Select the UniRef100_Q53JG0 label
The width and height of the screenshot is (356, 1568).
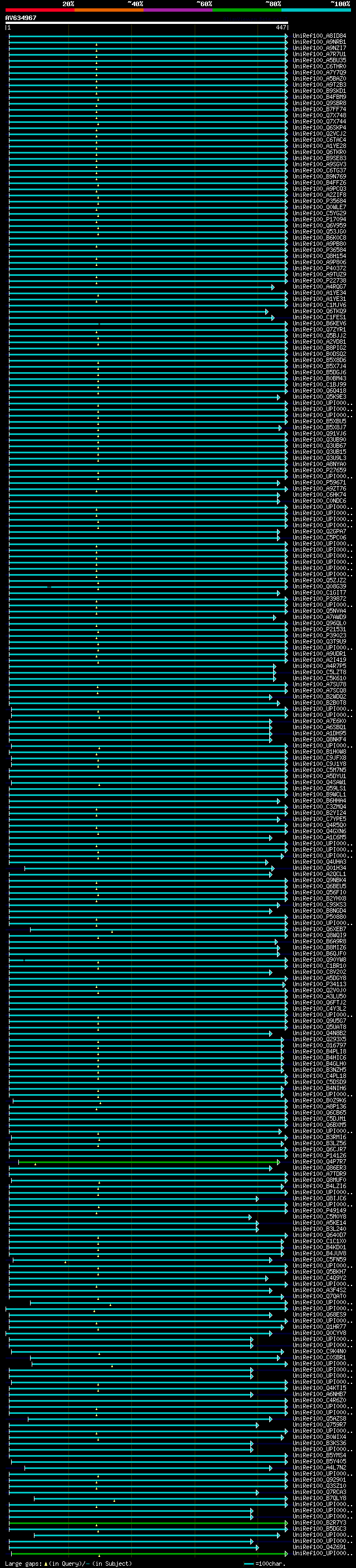click(319, 231)
